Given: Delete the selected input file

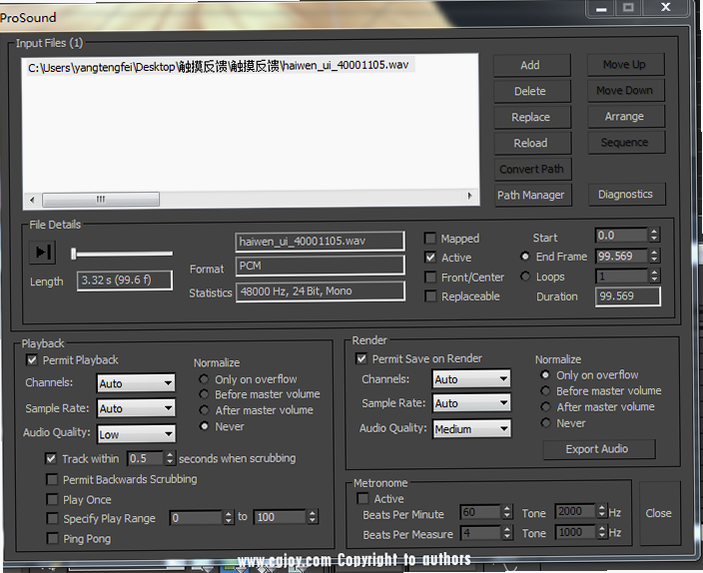Looking at the screenshot, I should 532,91.
